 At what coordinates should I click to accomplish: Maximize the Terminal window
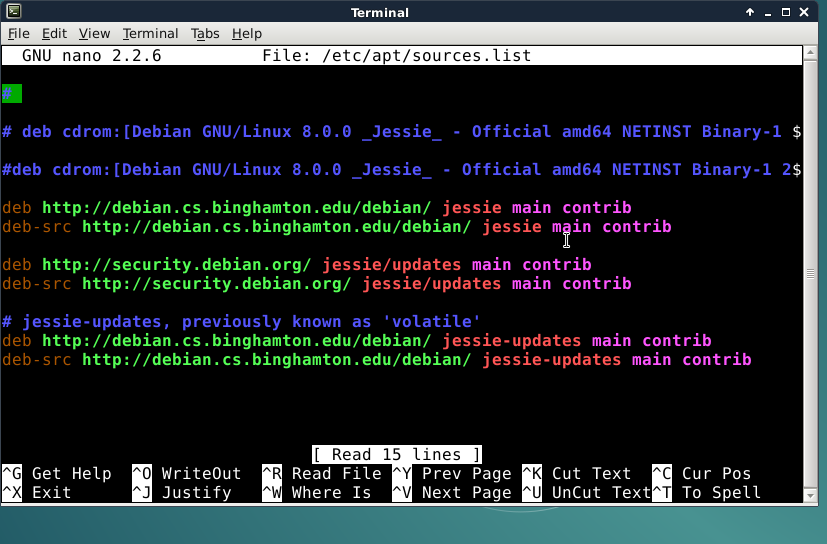point(786,12)
